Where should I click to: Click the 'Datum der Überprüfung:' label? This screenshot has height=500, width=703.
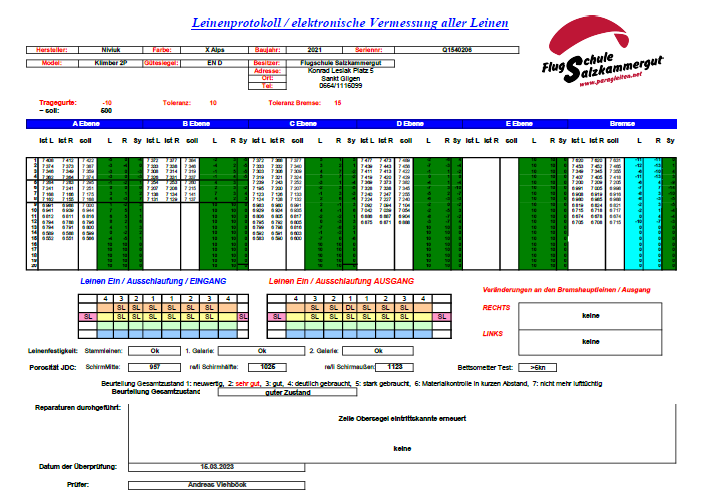(x=78, y=467)
